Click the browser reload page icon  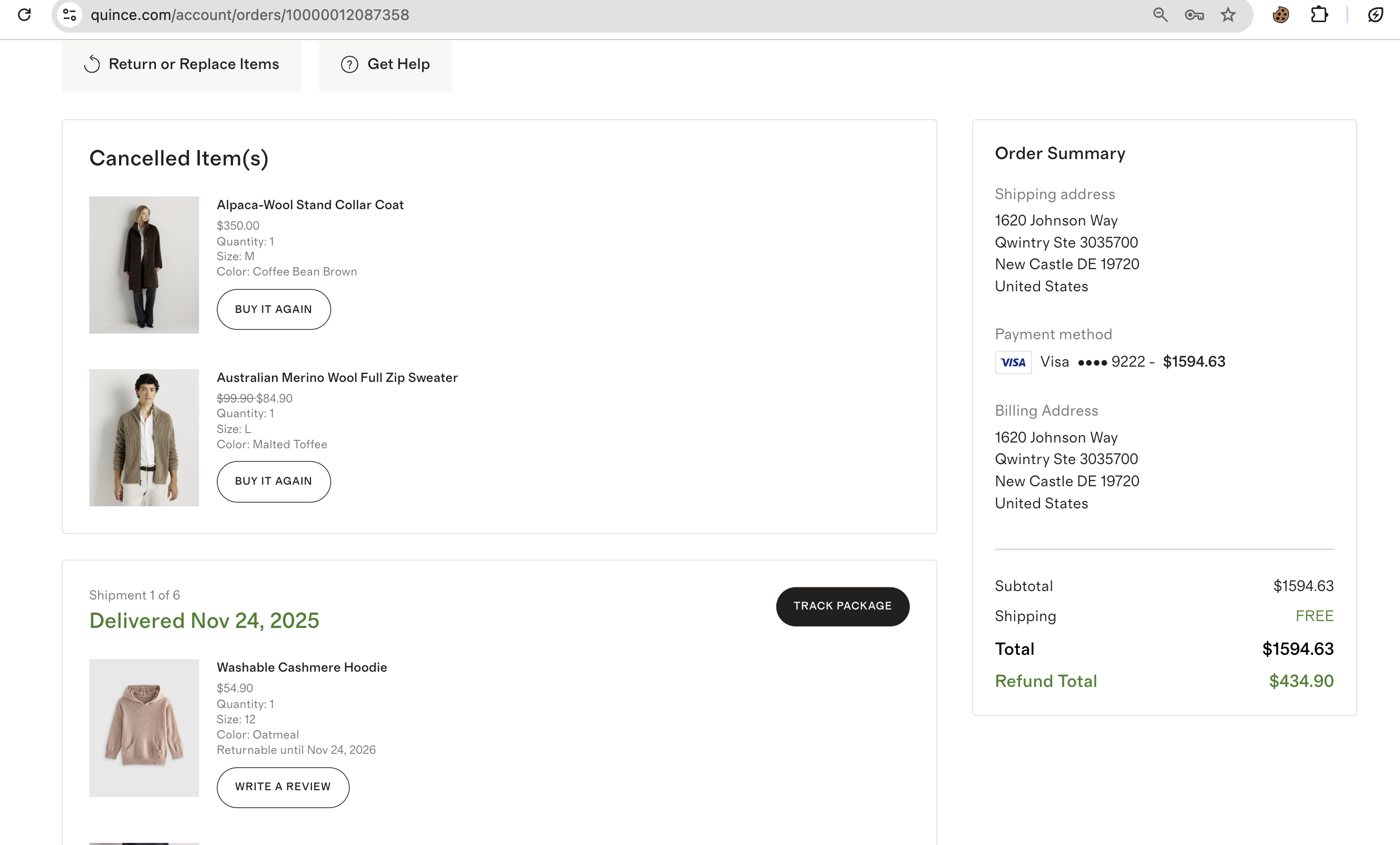24,15
